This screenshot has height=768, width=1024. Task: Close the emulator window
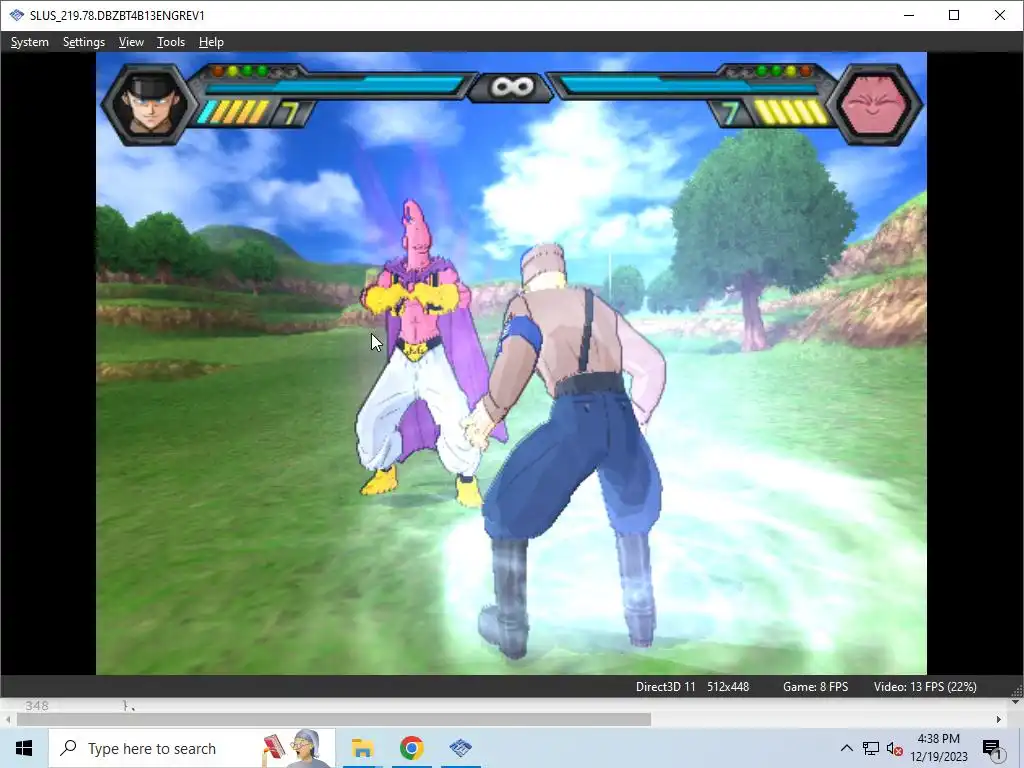click(1000, 15)
